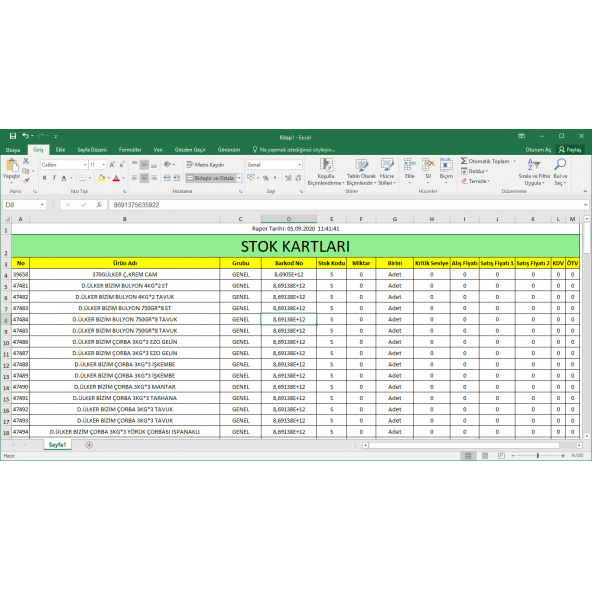
Task: Open the Ekle ribbon tab
Action: click(x=60, y=150)
